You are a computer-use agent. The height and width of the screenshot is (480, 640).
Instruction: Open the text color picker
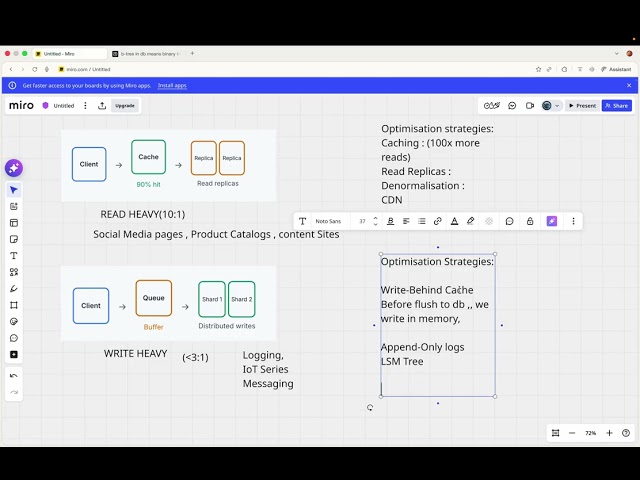(454, 221)
